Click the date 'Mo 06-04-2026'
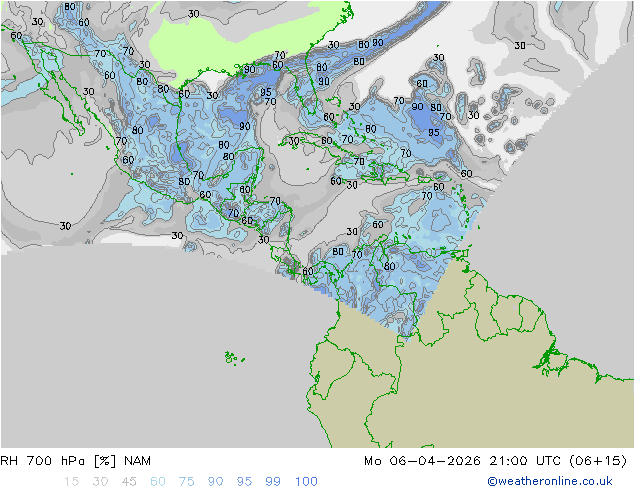 click(422, 461)
